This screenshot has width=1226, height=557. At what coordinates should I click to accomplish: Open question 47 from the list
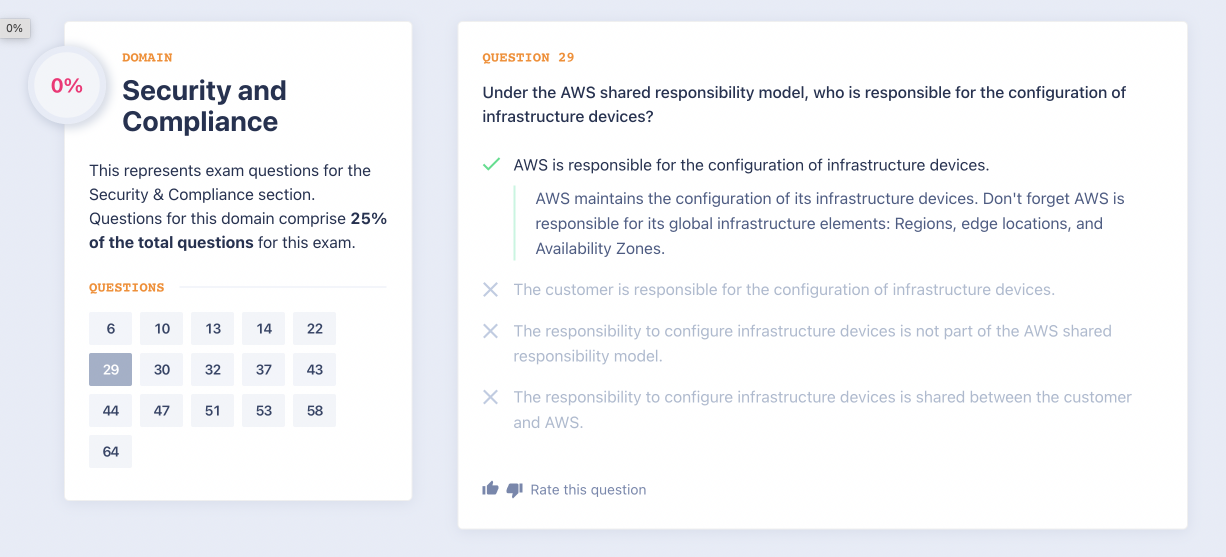[162, 410]
